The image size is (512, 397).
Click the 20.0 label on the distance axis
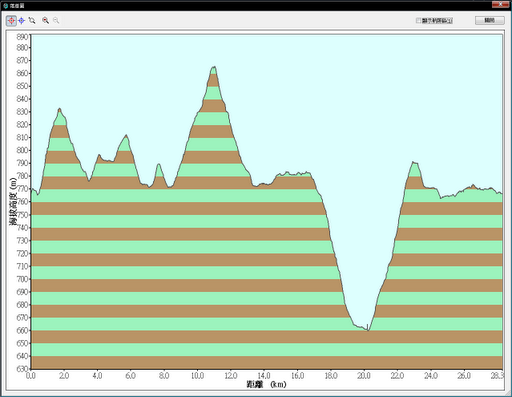click(x=364, y=376)
